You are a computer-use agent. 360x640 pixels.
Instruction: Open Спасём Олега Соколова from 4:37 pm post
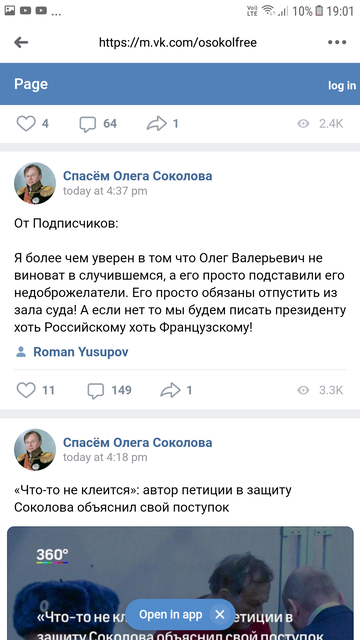tap(138, 176)
